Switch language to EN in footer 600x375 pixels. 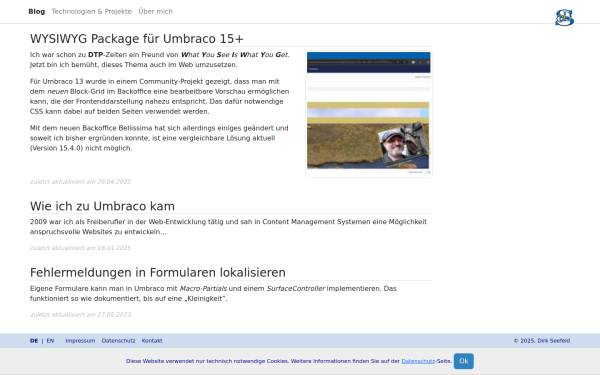pyautogui.click(x=50, y=341)
